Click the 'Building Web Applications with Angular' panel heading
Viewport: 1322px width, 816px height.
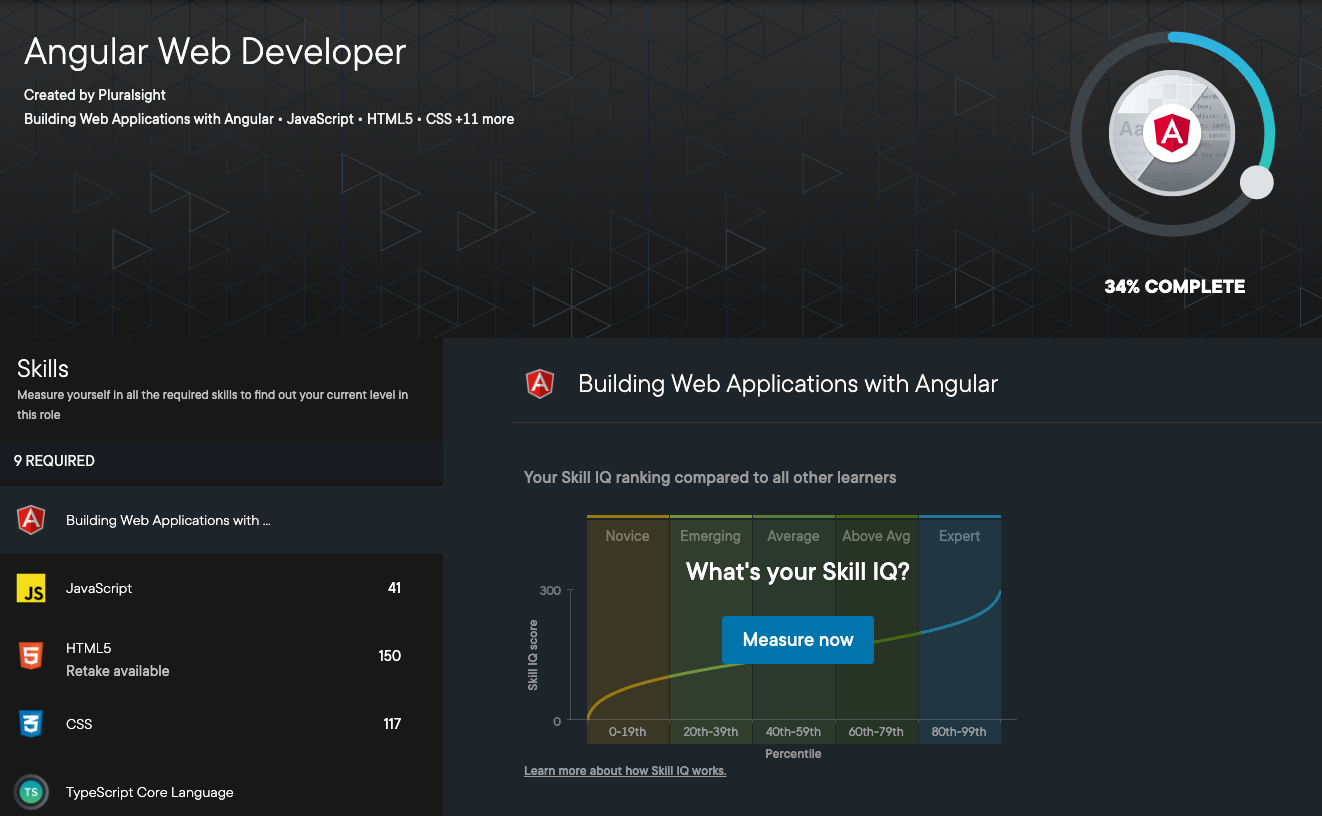(788, 384)
